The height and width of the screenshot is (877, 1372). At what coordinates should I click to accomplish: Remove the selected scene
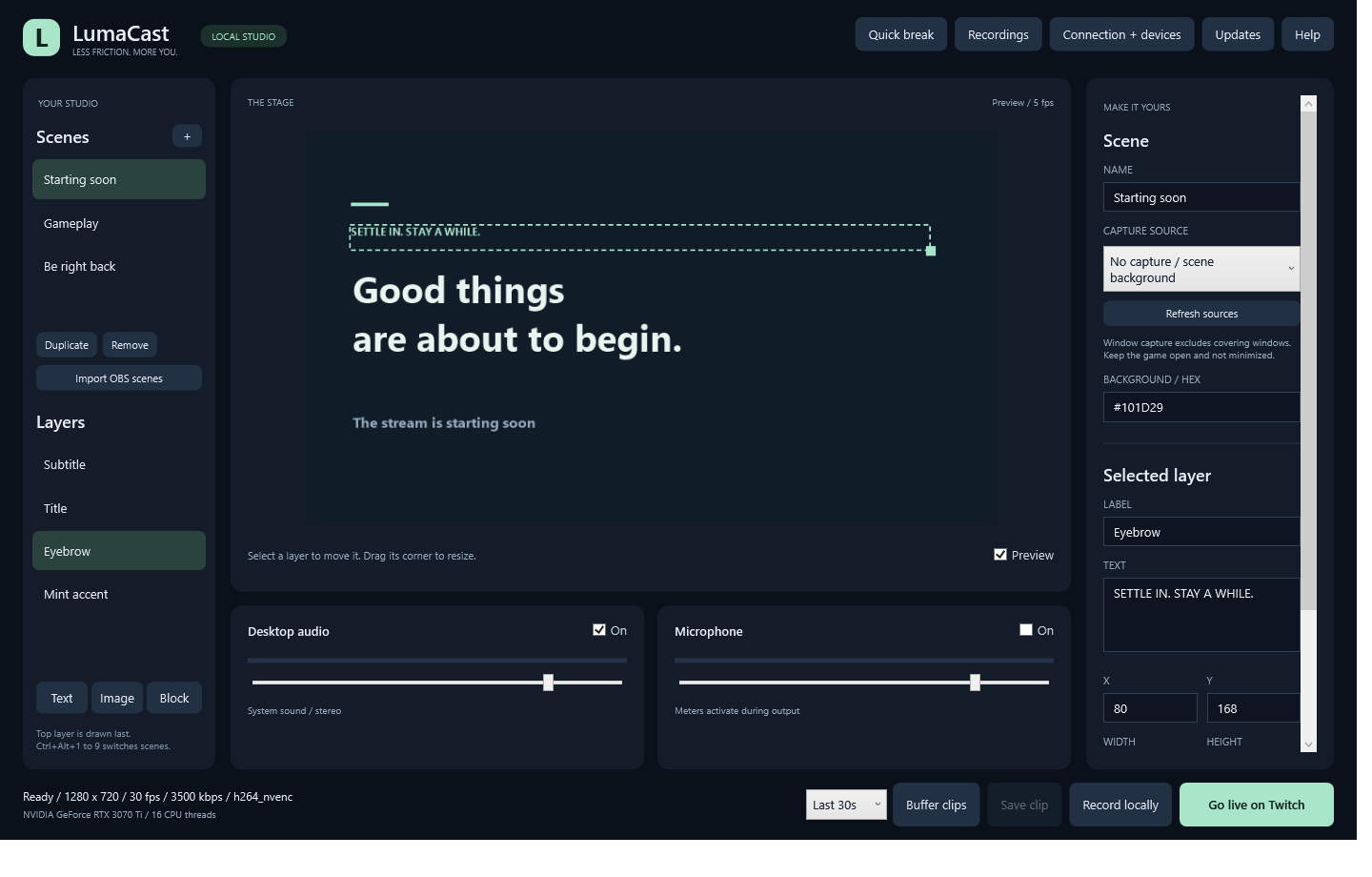130,345
